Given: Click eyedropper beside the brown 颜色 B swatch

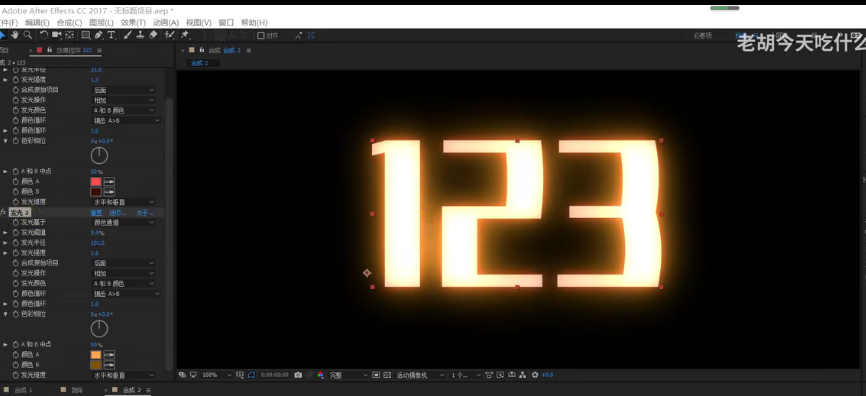Looking at the screenshot, I should click(x=109, y=365).
